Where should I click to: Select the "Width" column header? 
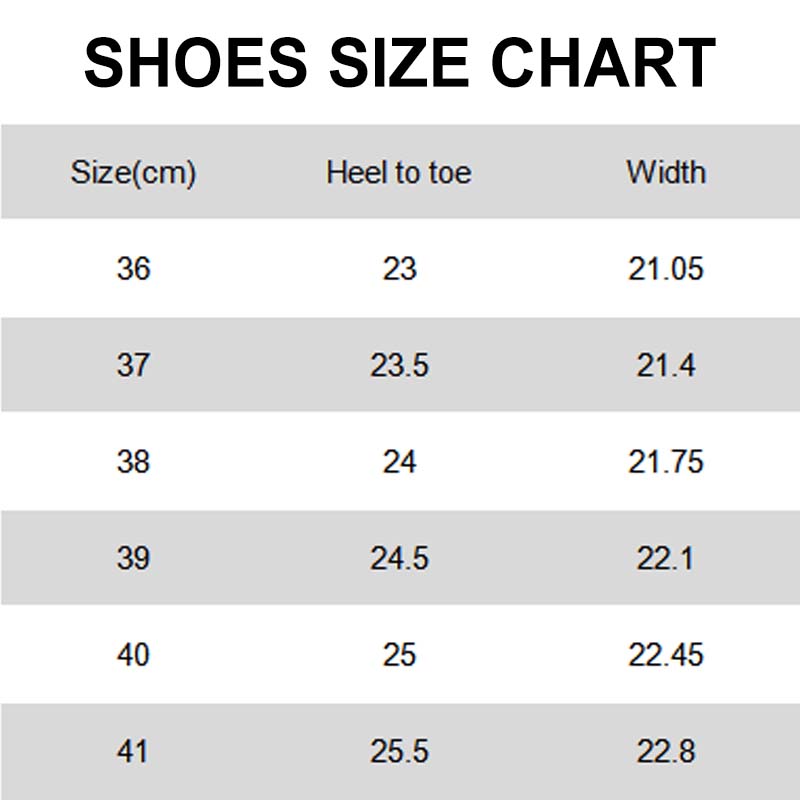point(666,172)
